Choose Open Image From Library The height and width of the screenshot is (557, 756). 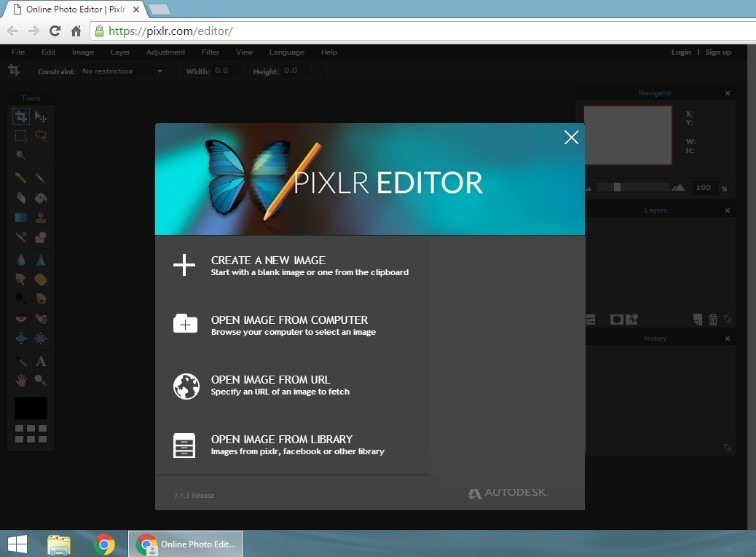(297, 445)
